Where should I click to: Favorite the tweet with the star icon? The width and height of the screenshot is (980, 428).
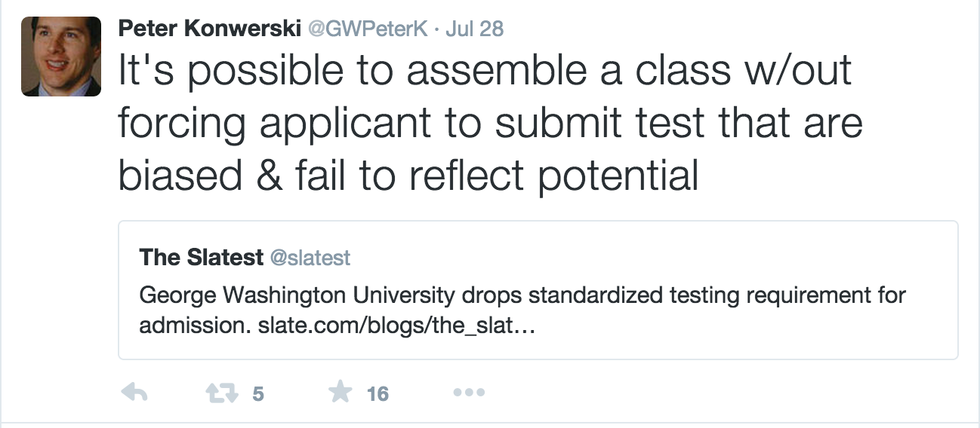341,393
